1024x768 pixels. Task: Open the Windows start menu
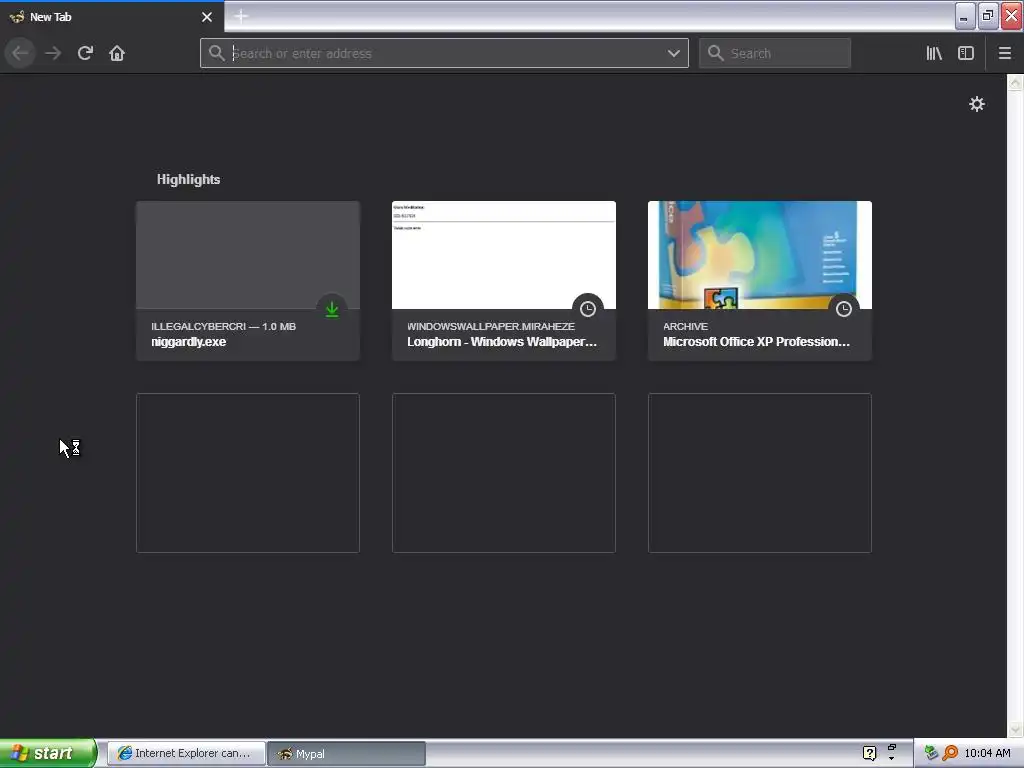(48, 753)
